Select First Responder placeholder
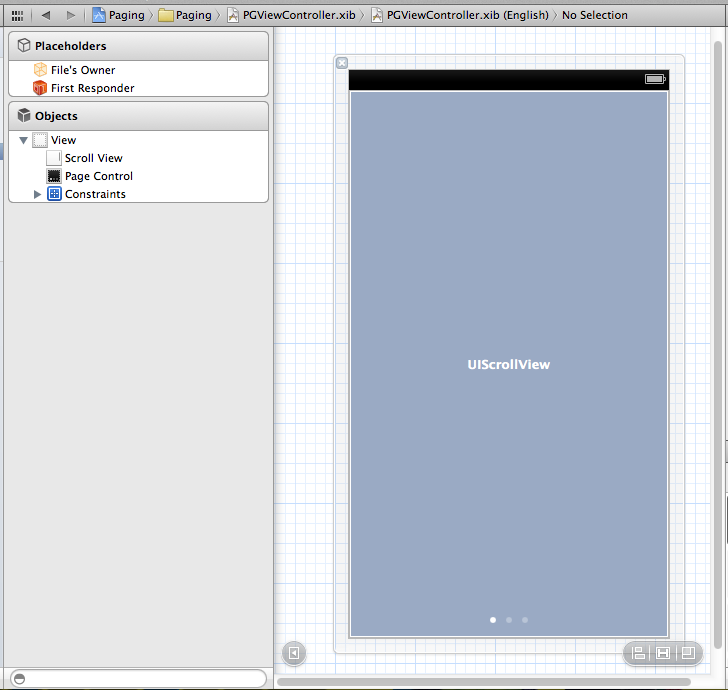The width and height of the screenshot is (728, 690). [x=138, y=88]
